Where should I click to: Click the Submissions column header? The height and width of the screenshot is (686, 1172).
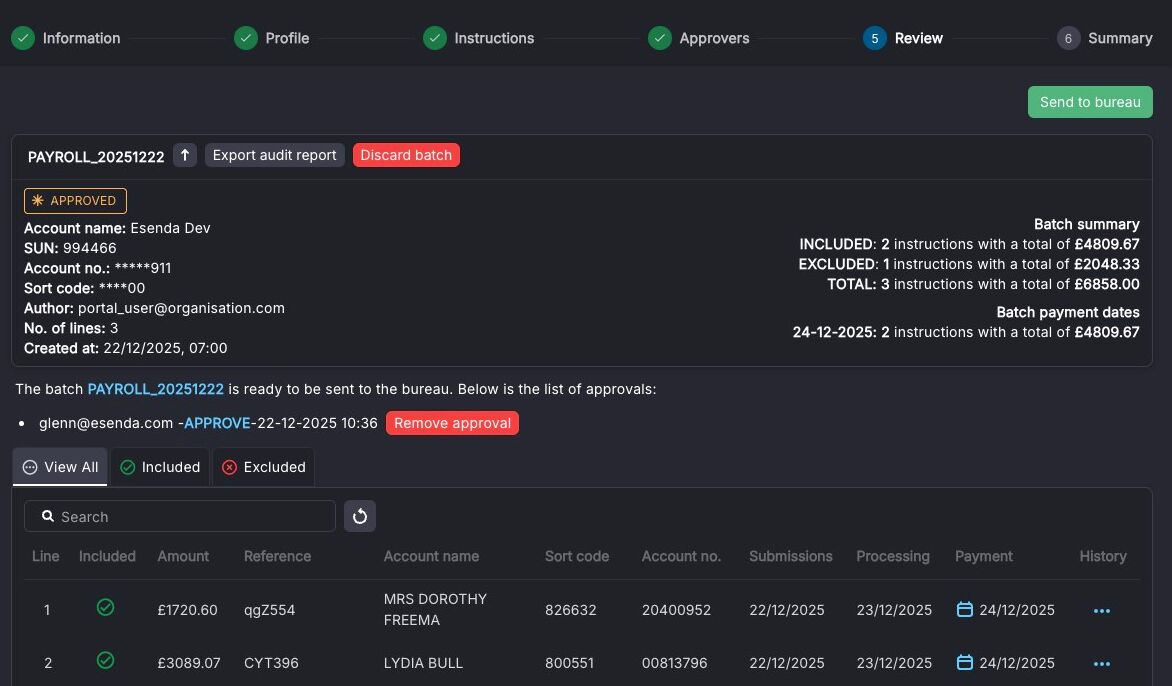point(791,557)
